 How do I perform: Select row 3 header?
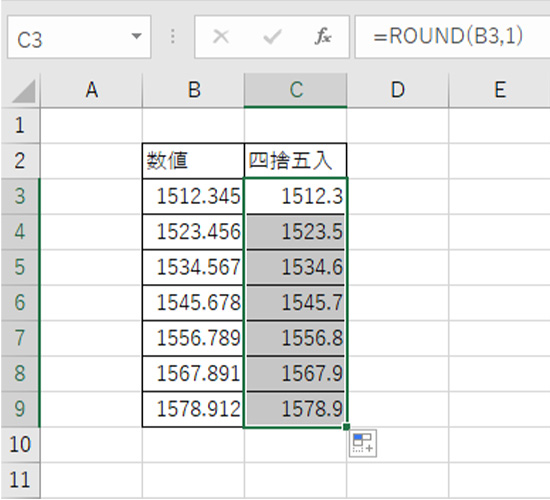click(x=20, y=196)
